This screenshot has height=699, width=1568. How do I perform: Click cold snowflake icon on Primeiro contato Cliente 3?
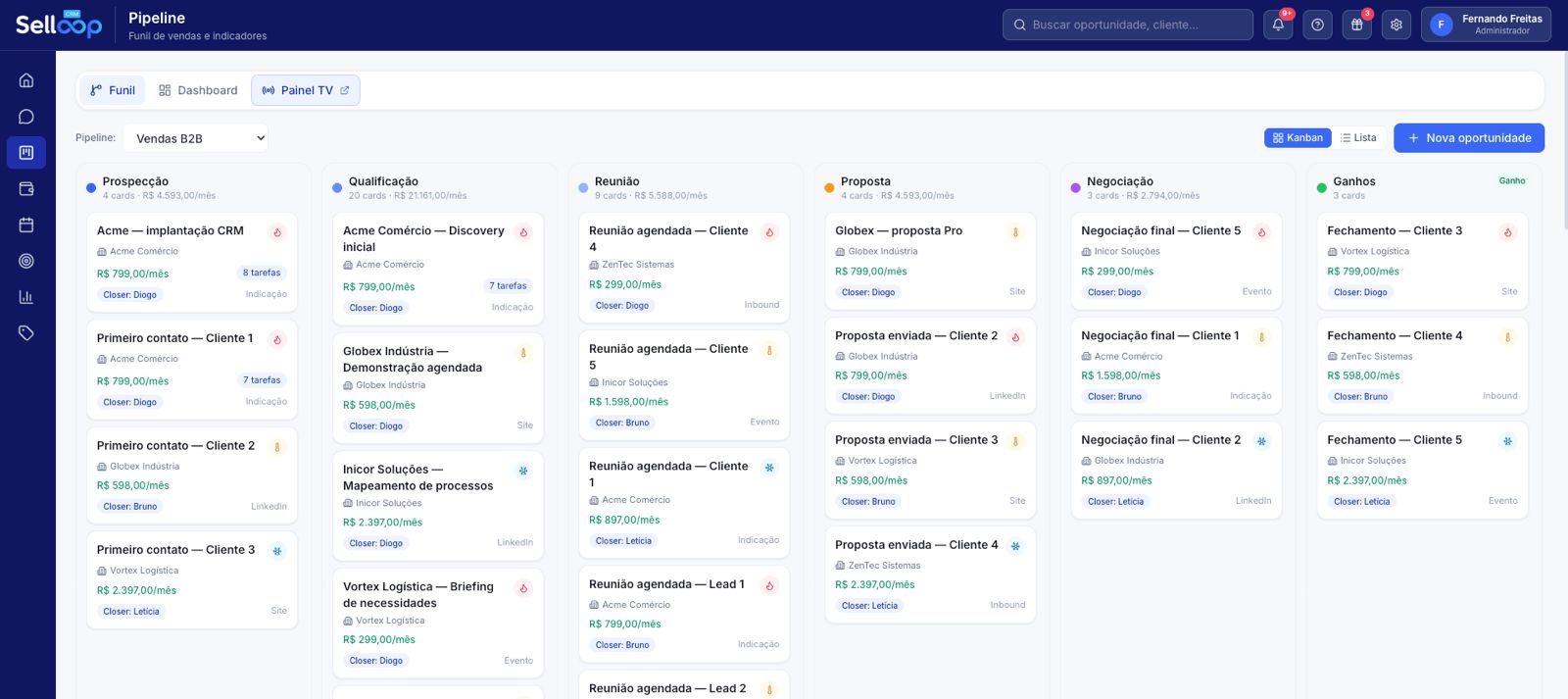tap(277, 551)
